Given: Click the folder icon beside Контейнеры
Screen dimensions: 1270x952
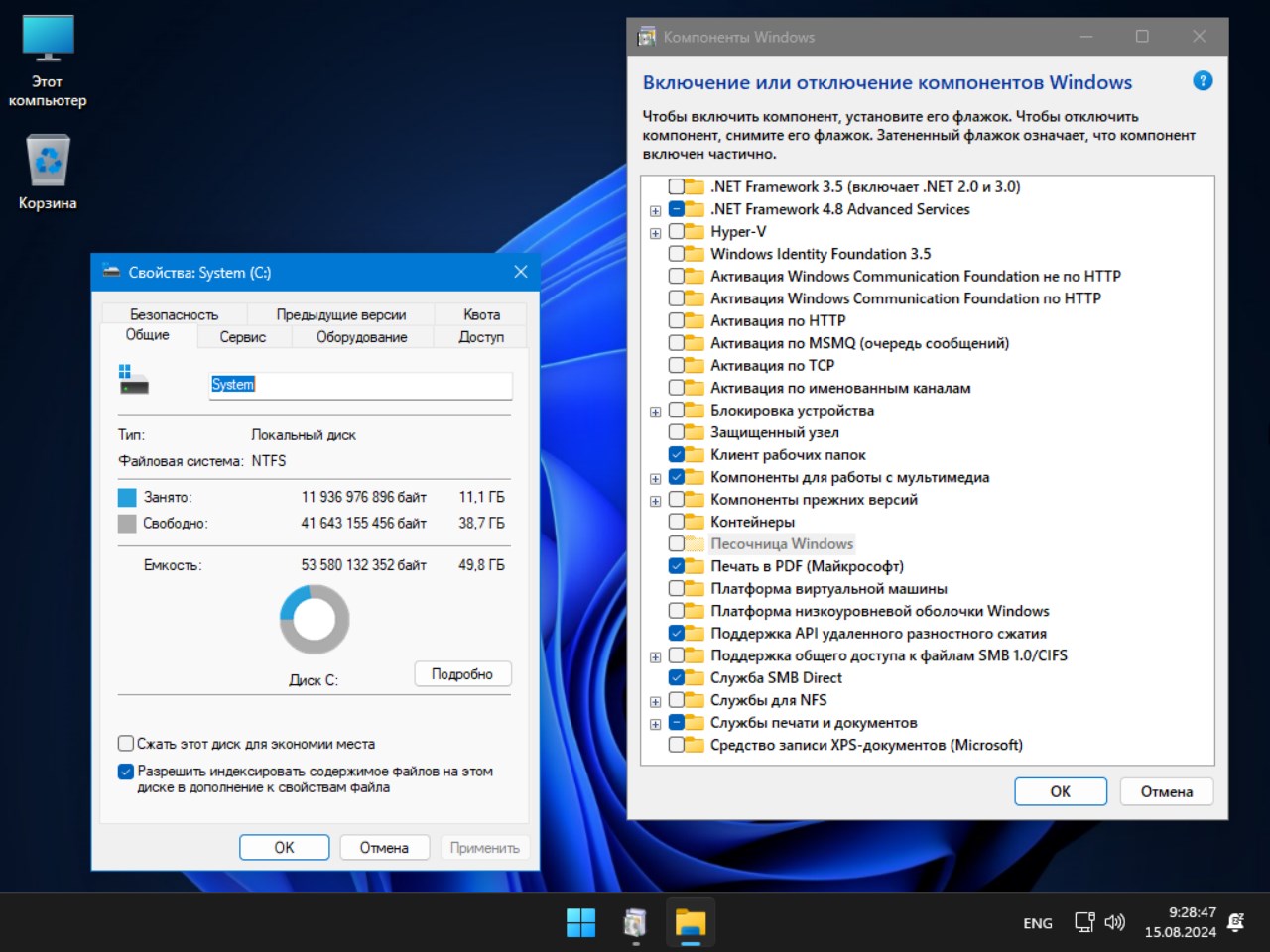Looking at the screenshot, I should click(x=695, y=522).
